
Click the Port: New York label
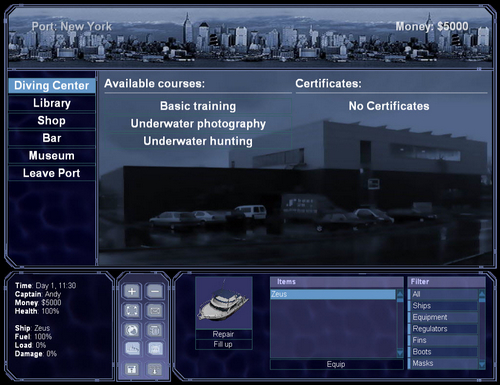click(72, 26)
